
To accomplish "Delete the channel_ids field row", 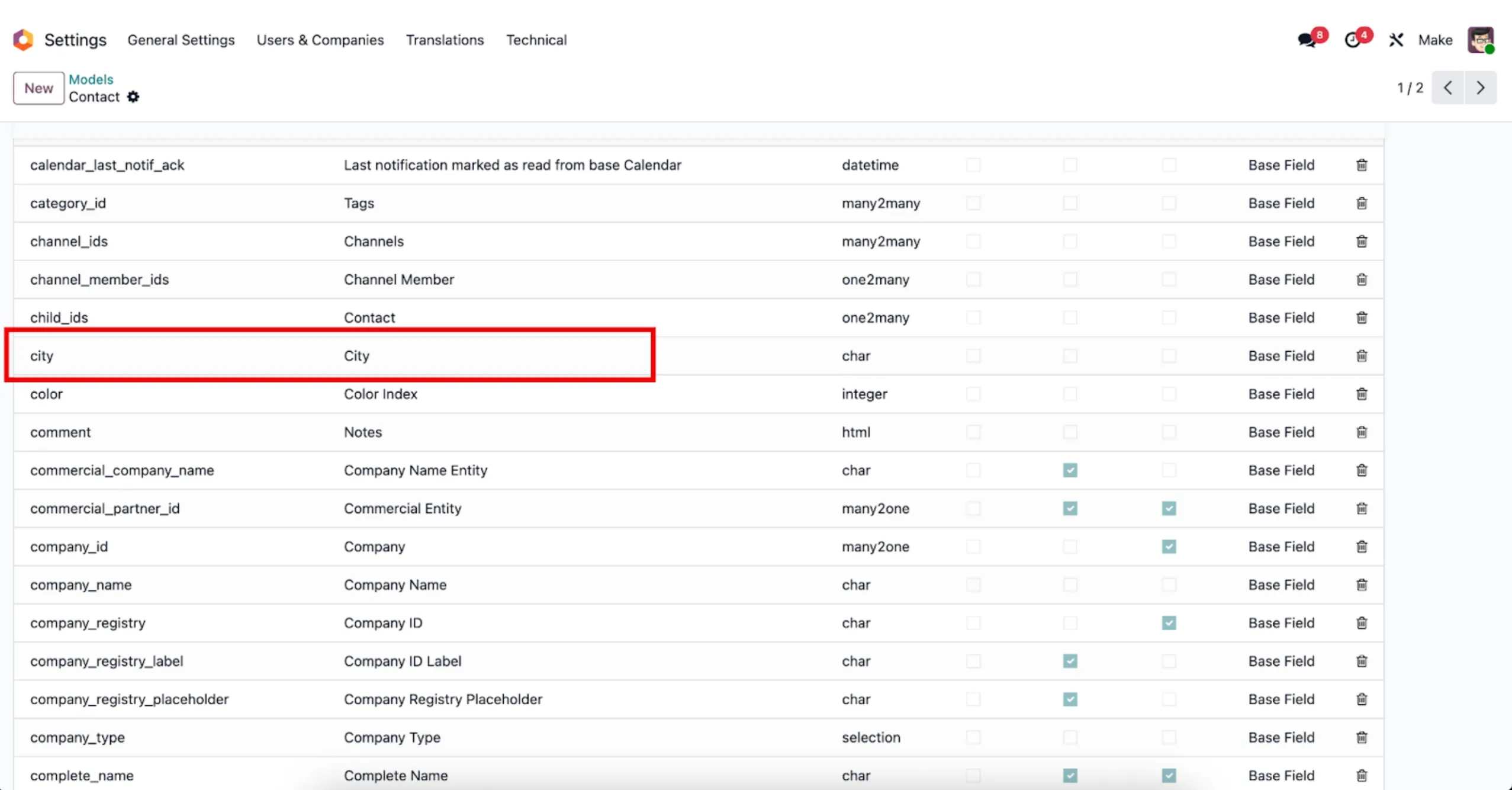I will point(1362,241).
